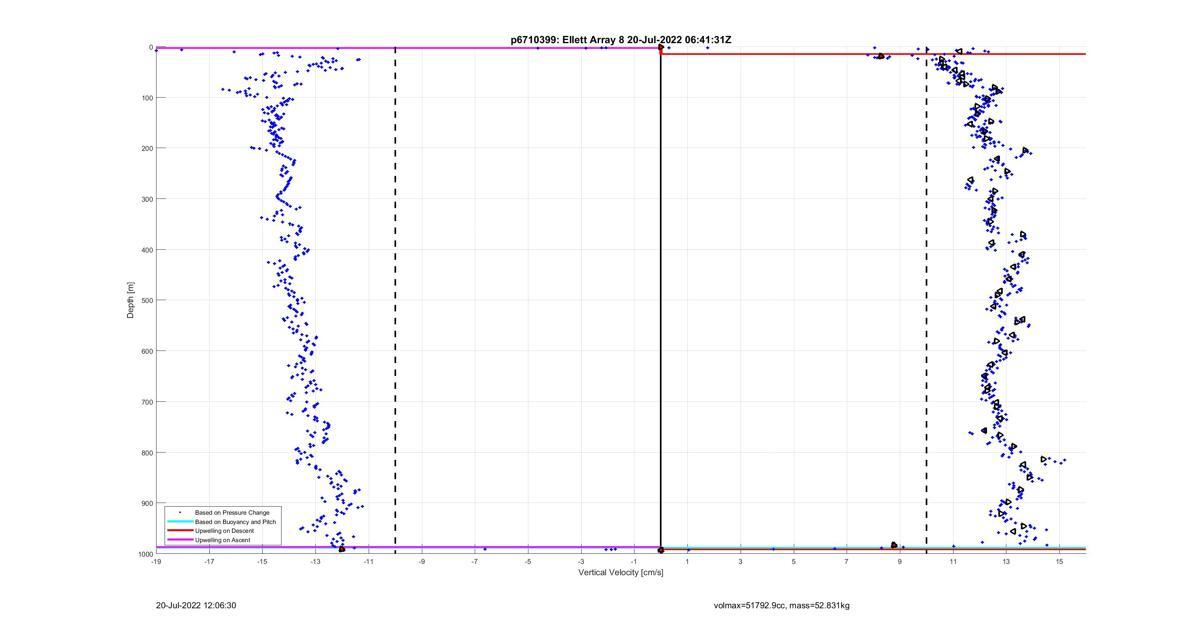Select the 'Vertical Velocity [cm/s]' x-axis label
Image resolution: width=1200 pixels, height=622 pixels.
coord(621,573)
